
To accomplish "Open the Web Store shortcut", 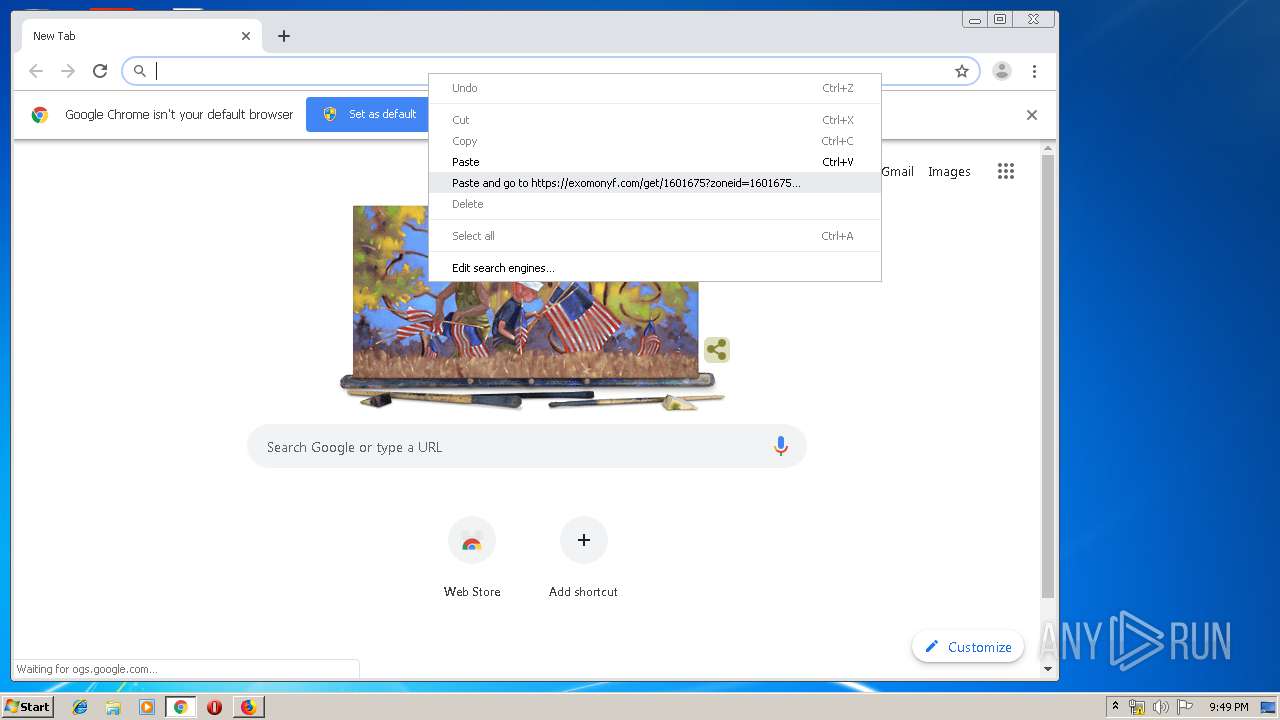I will pyautogui.click(x=472, y=558).
